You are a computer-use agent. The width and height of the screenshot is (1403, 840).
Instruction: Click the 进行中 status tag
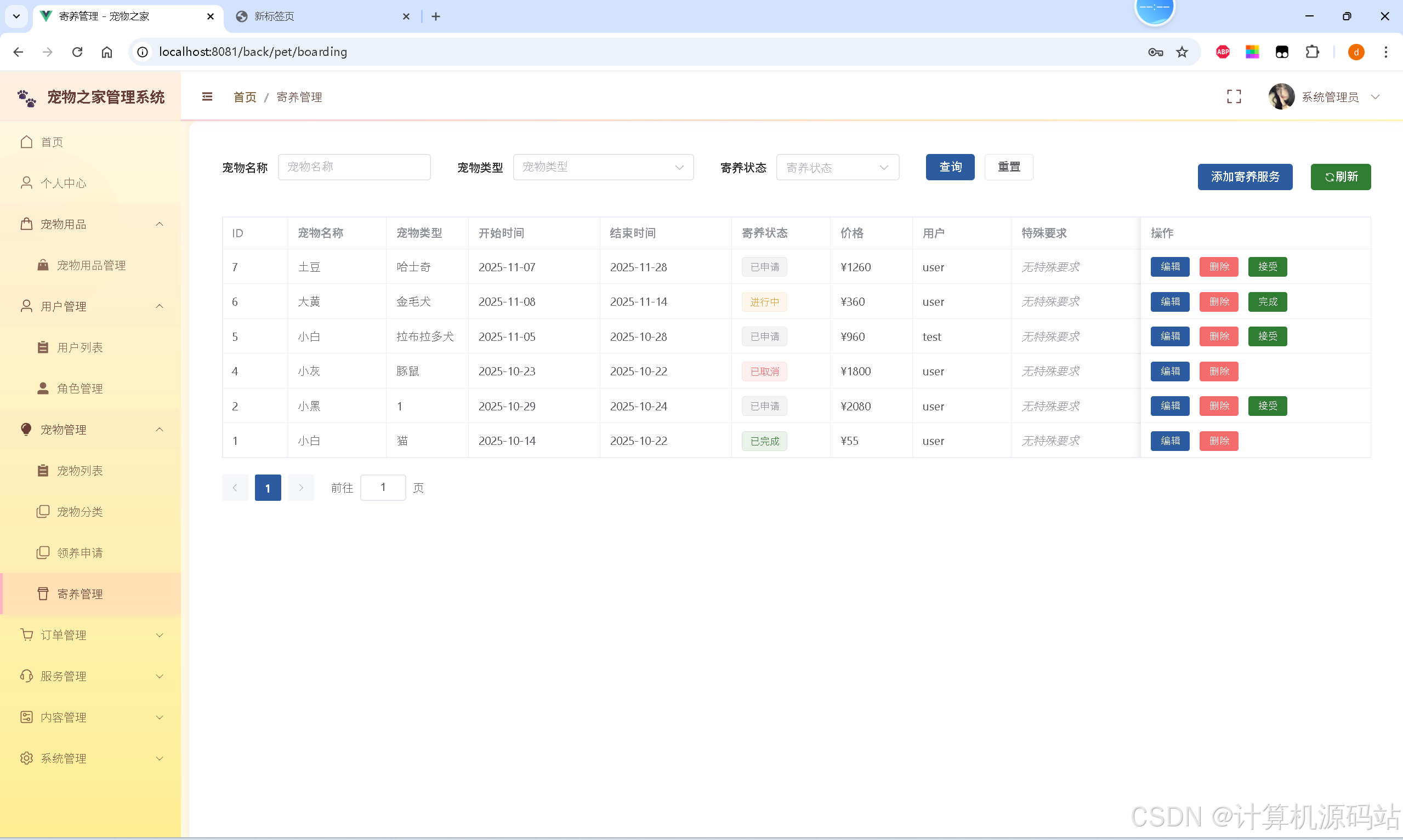pyautogui.click(x=764, y=302)
